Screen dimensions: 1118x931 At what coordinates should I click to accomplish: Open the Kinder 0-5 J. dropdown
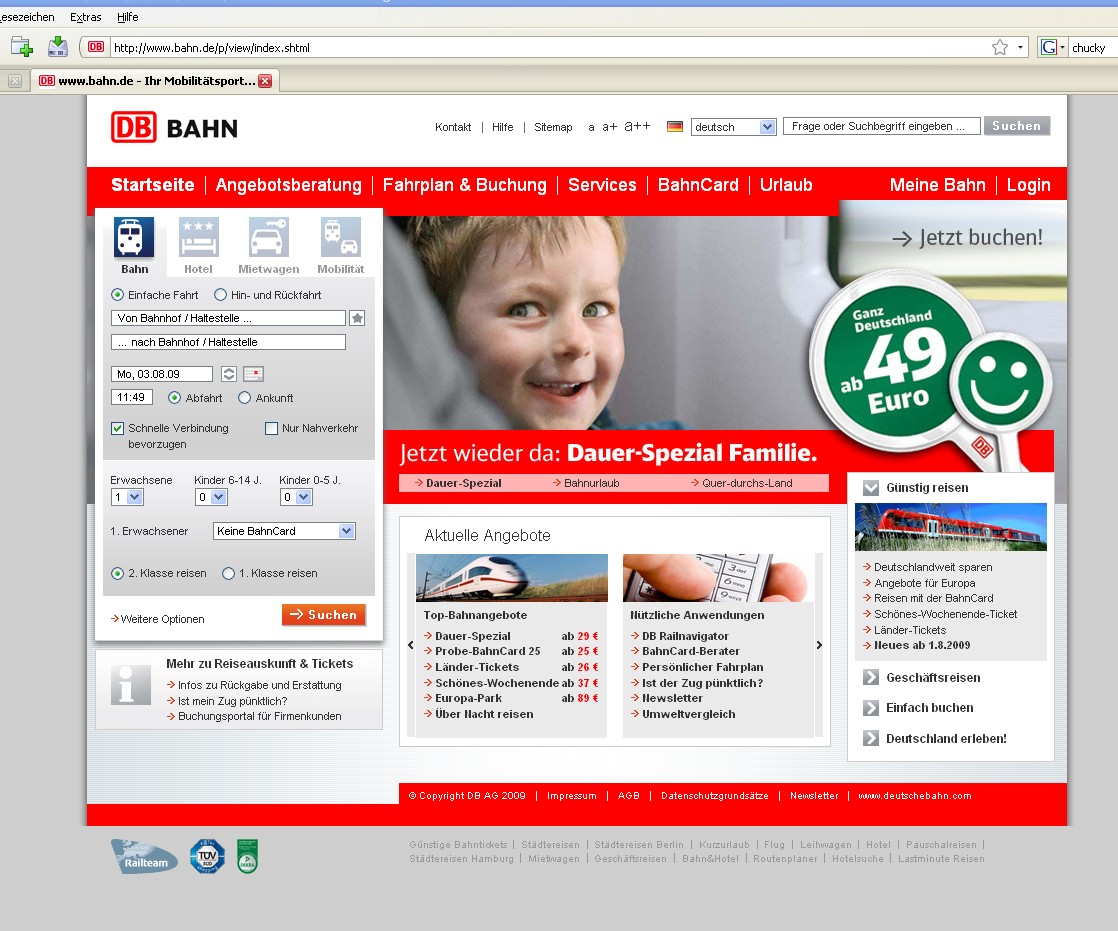(x=297, y=497)
